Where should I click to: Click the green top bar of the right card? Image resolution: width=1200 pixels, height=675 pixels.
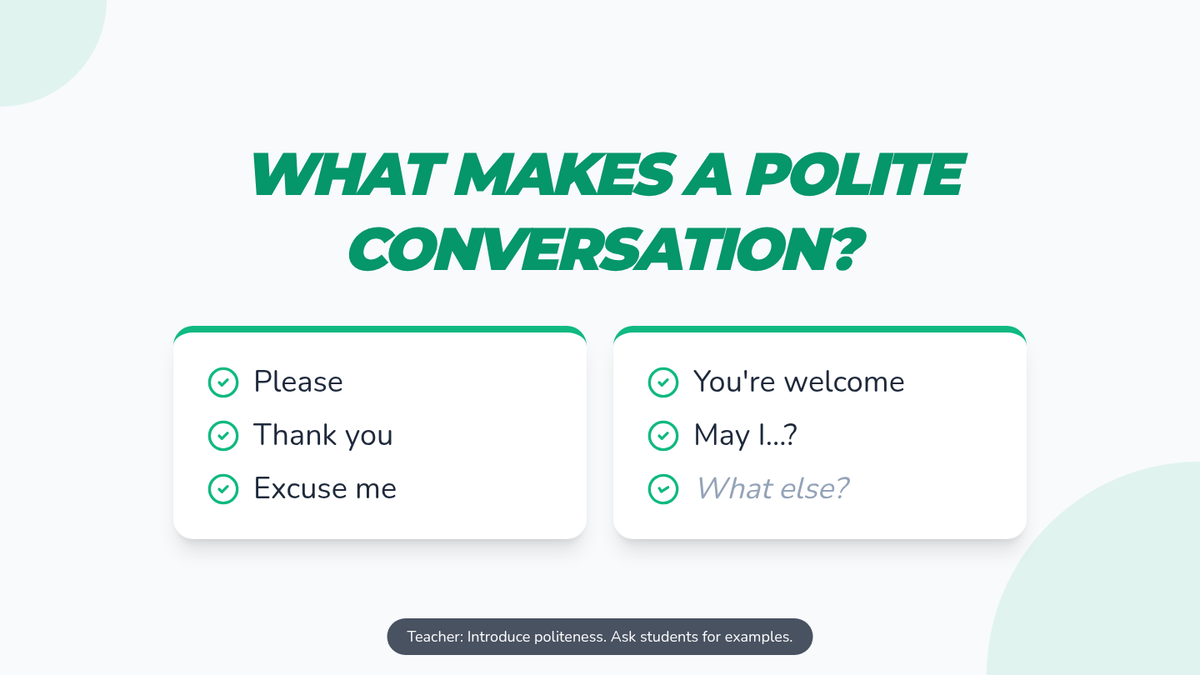coord(820,329)
